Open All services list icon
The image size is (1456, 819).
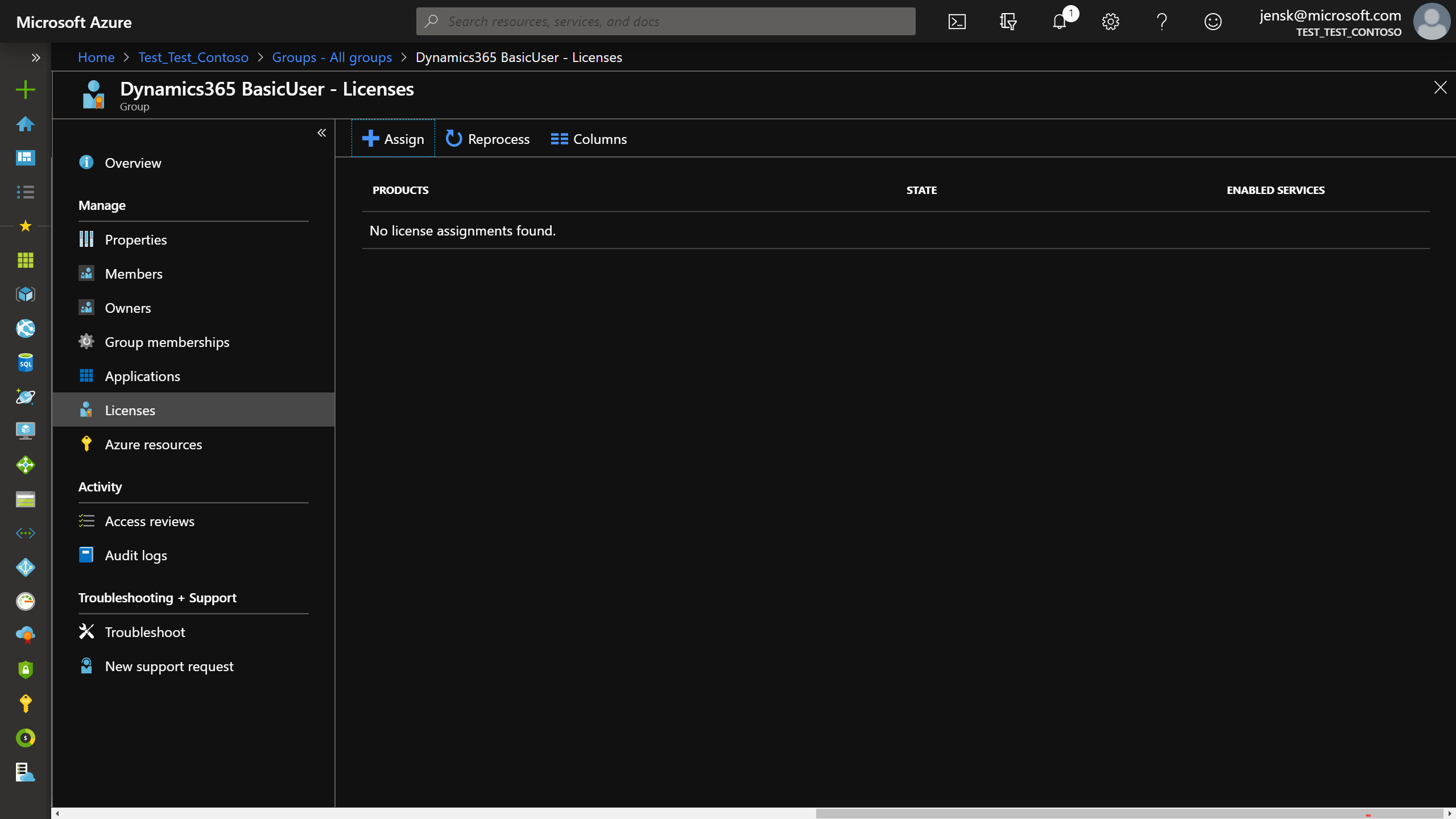tap(25, 192)
